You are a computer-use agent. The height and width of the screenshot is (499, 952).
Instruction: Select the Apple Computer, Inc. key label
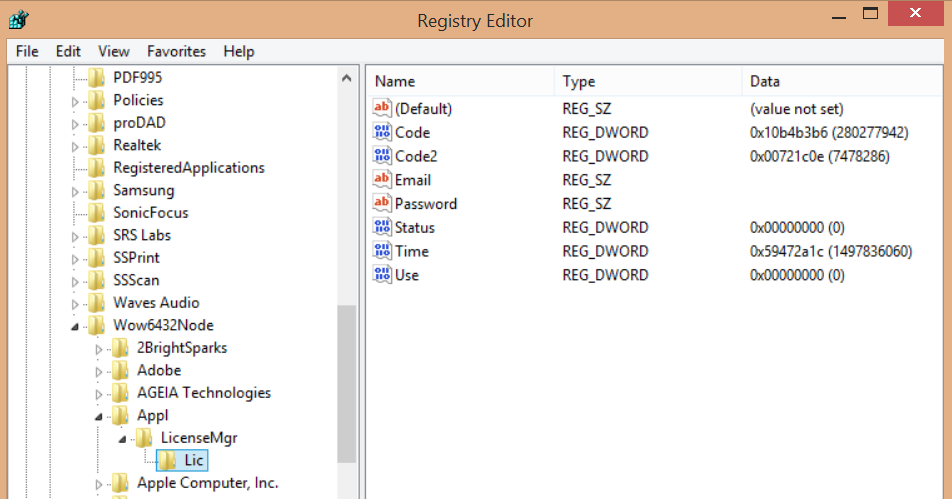(x=207, y=483)
